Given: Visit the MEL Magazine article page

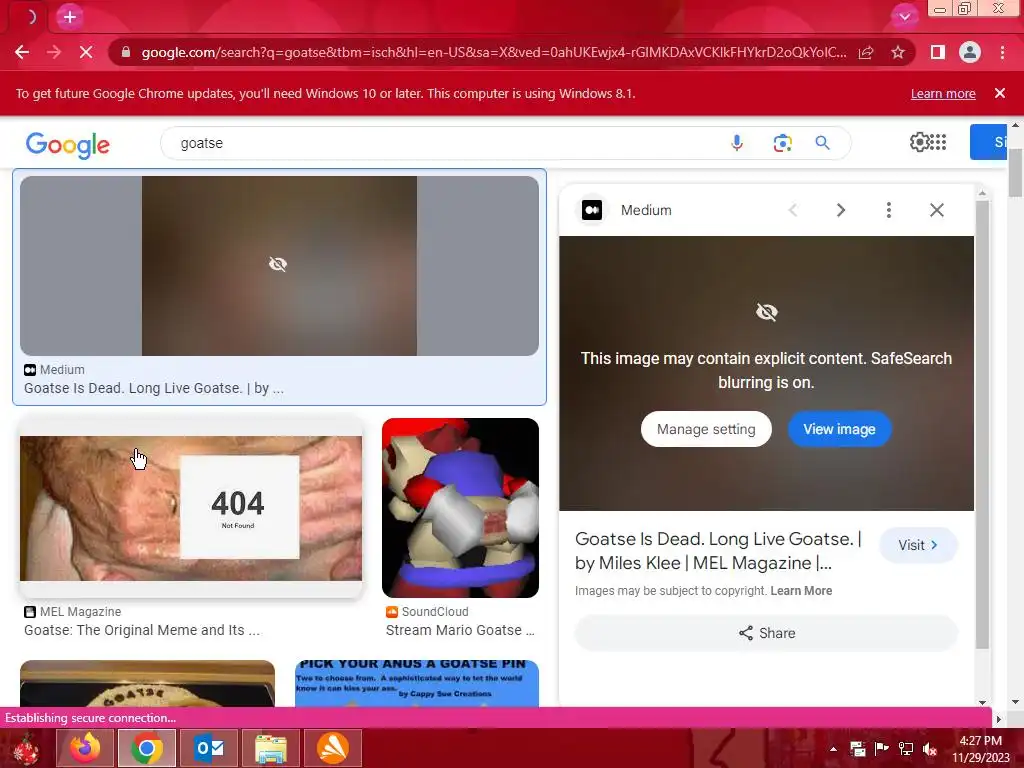Looking at the screenshot, I should click(918, 545).
